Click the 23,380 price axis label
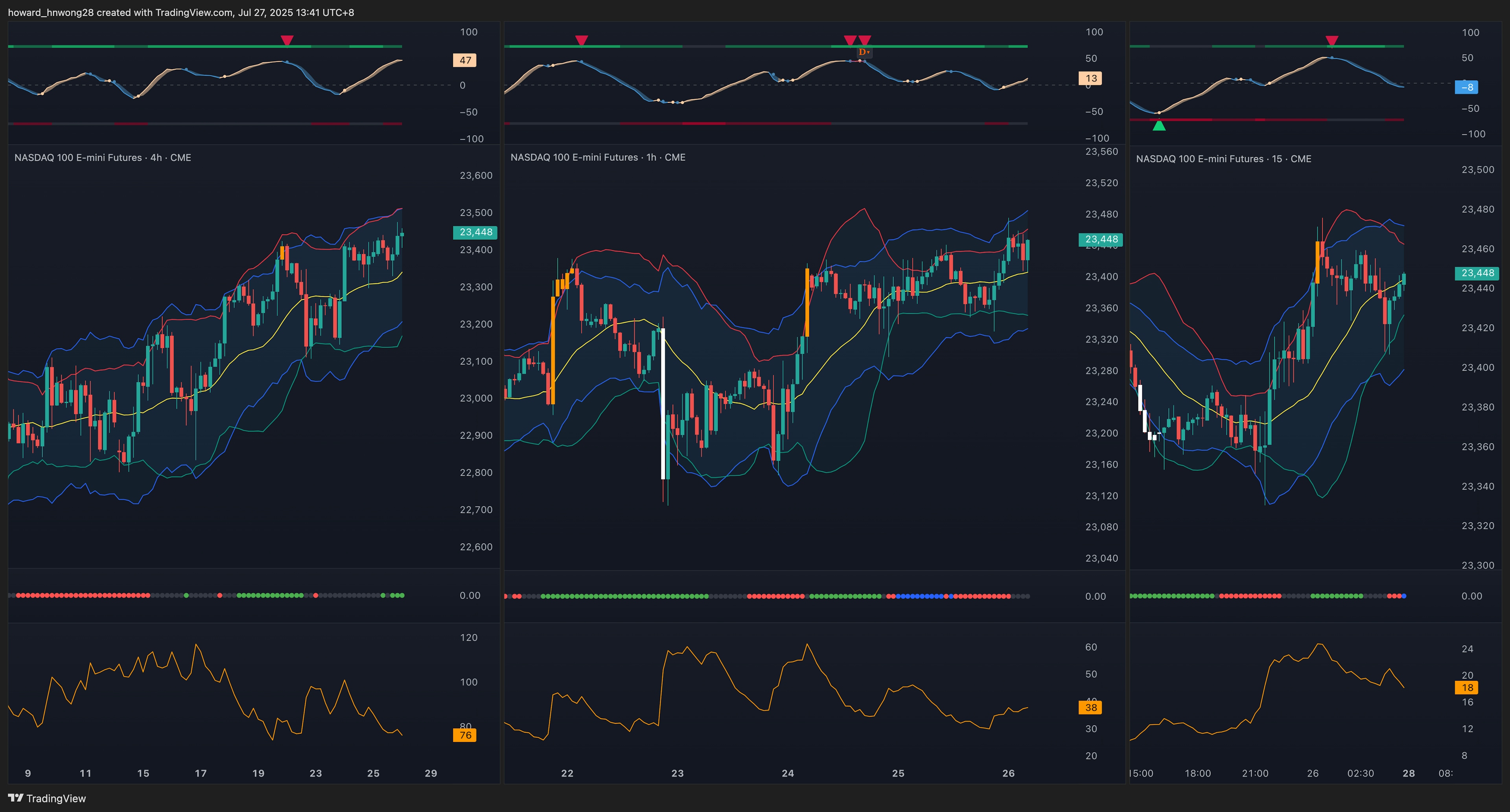This screenshot has height=812, width=1510. click(x=1478, y=406)
